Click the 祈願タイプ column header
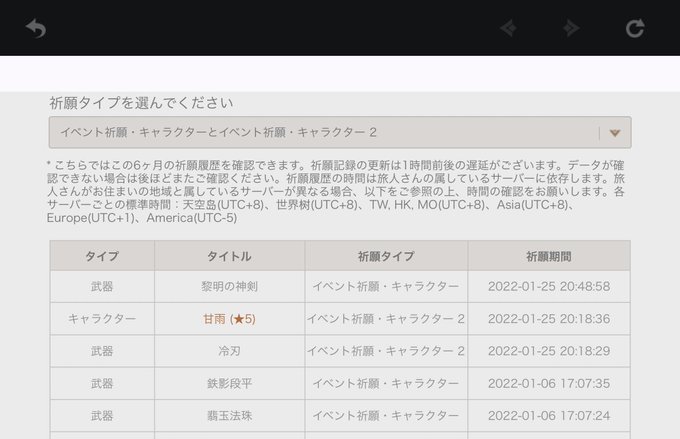This screenshot has width=680, height=439. pos(386,256)
